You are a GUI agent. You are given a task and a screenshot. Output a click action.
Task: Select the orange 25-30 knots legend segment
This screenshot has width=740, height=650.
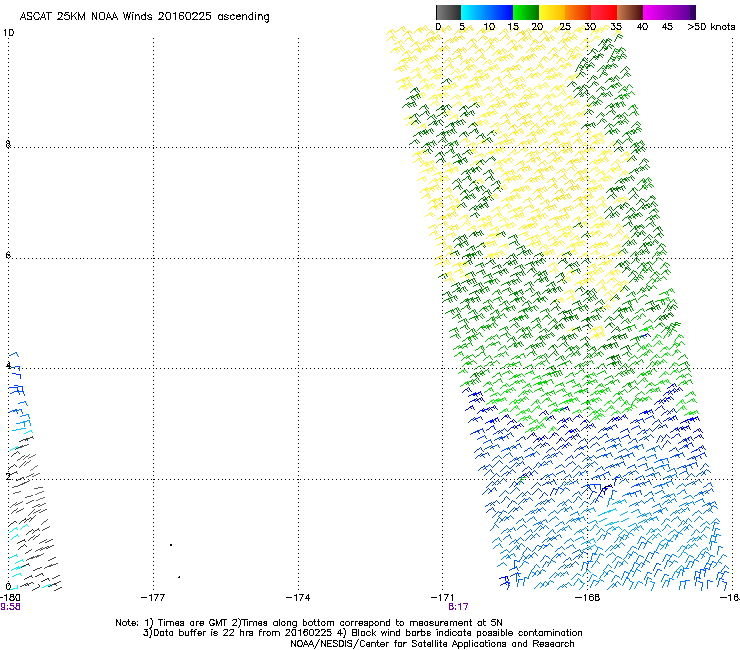pyautogui.click(x=578, y=12)
